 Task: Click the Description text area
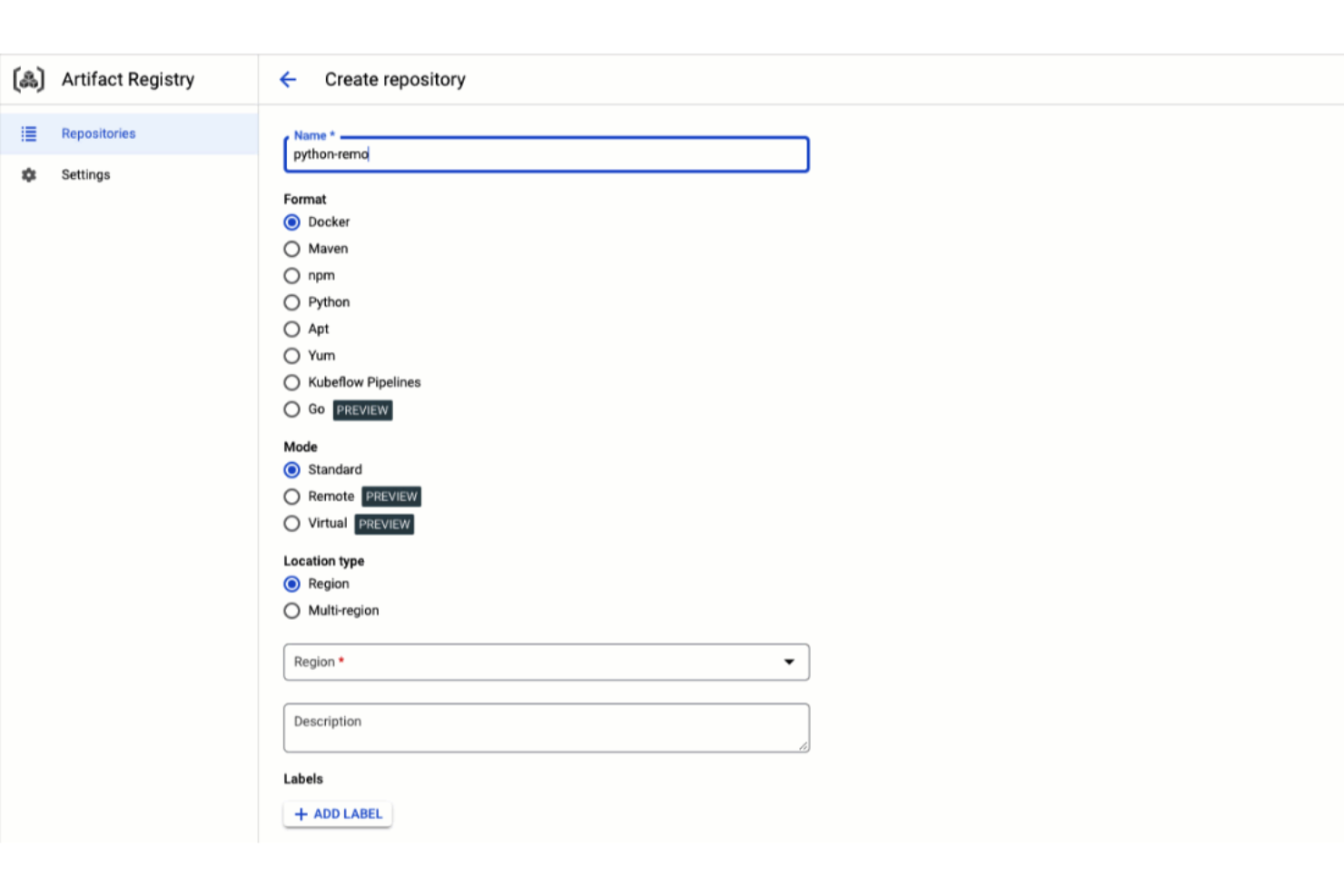click(x=546, y=728)
